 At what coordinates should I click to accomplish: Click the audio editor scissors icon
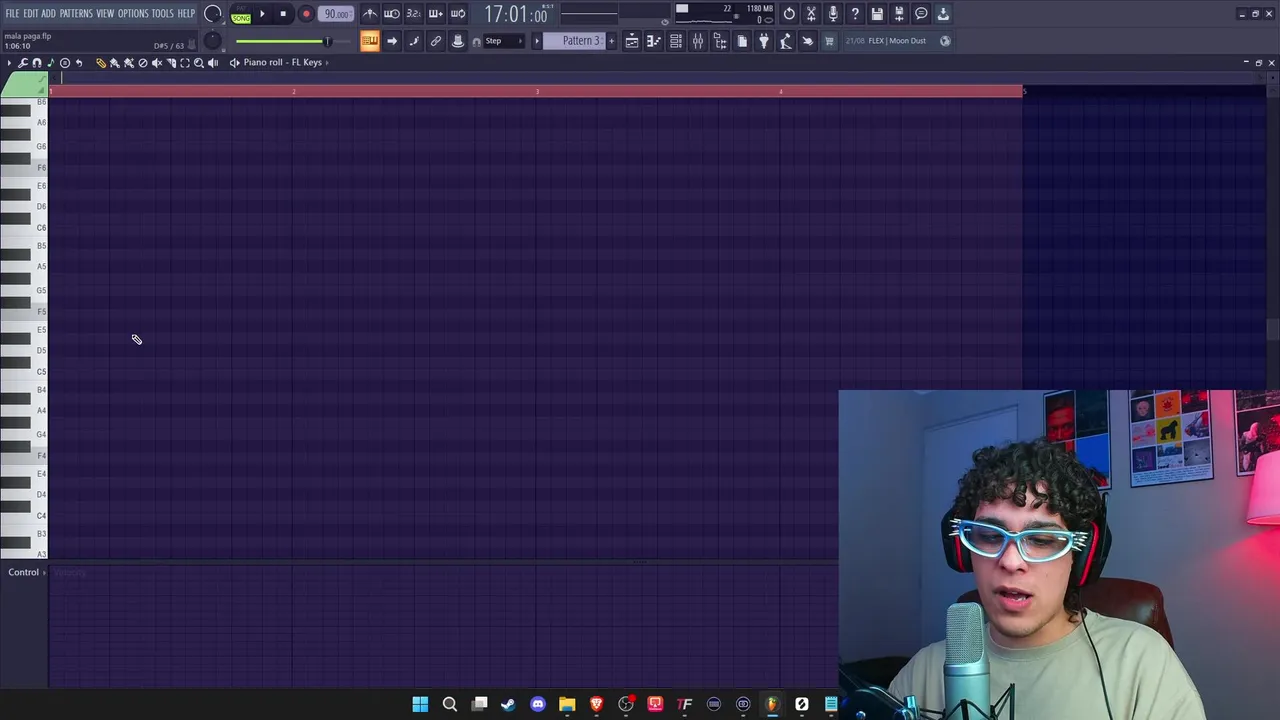(811, 14)
